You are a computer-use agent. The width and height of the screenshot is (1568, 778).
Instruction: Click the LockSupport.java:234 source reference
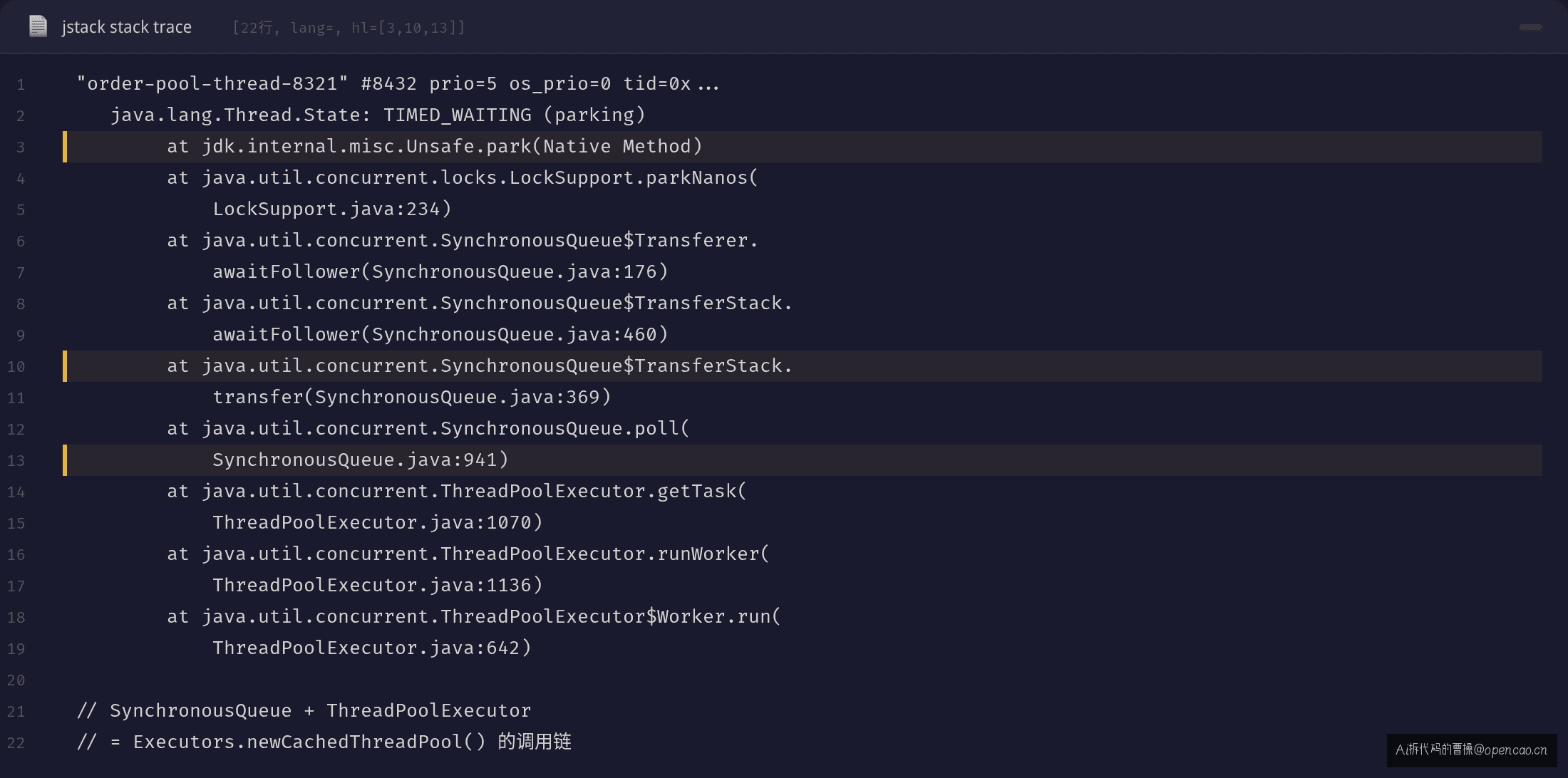[x=332, y=209]
